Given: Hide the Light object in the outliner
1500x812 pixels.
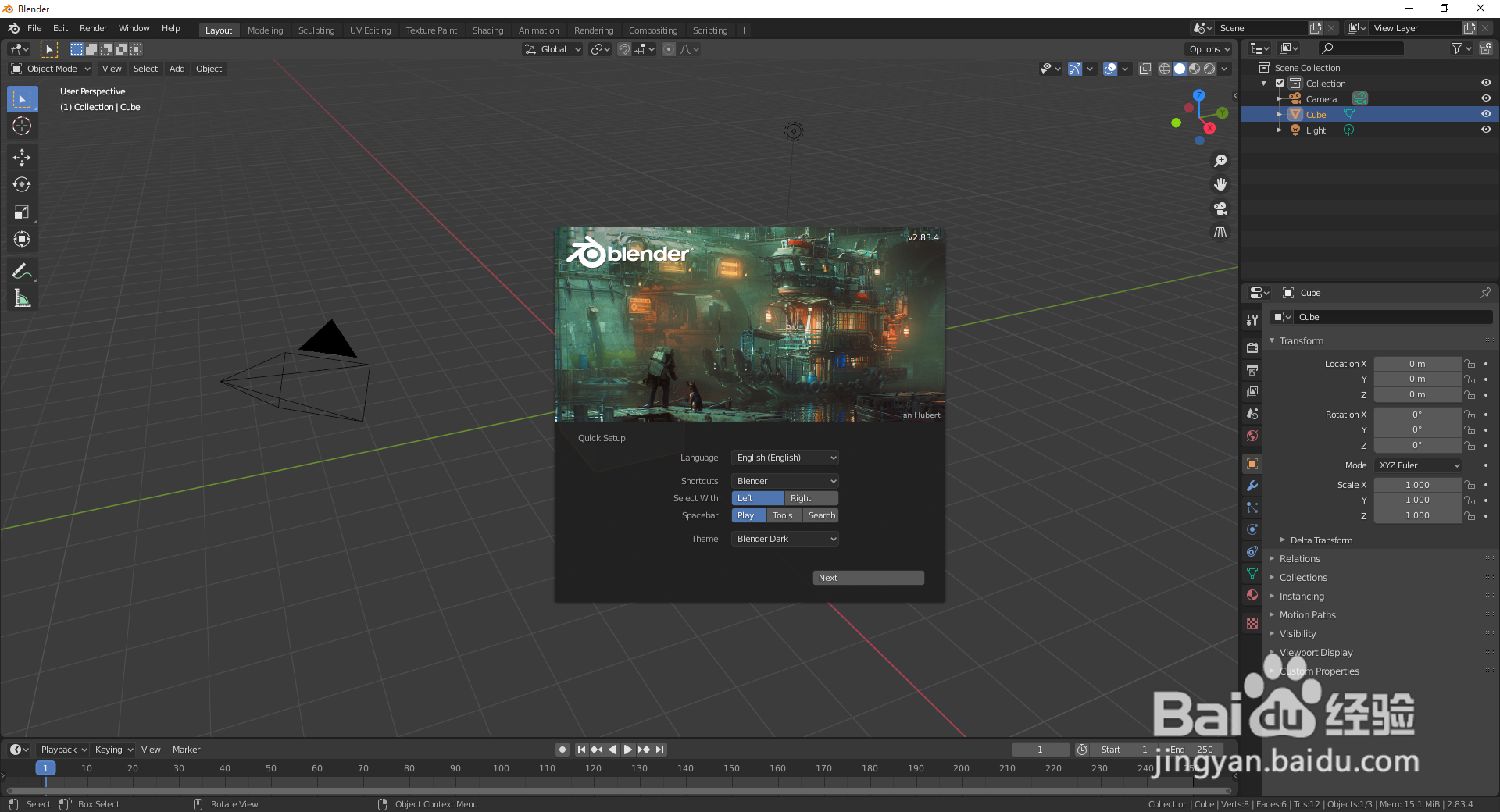Looking at the screenshot, I should (1485, 130).
